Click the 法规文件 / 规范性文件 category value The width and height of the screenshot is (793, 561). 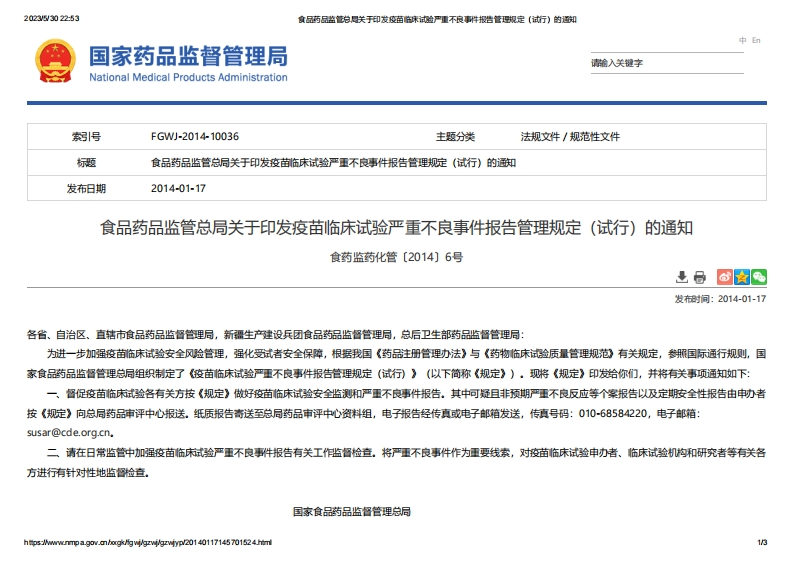tap(570, 136)
